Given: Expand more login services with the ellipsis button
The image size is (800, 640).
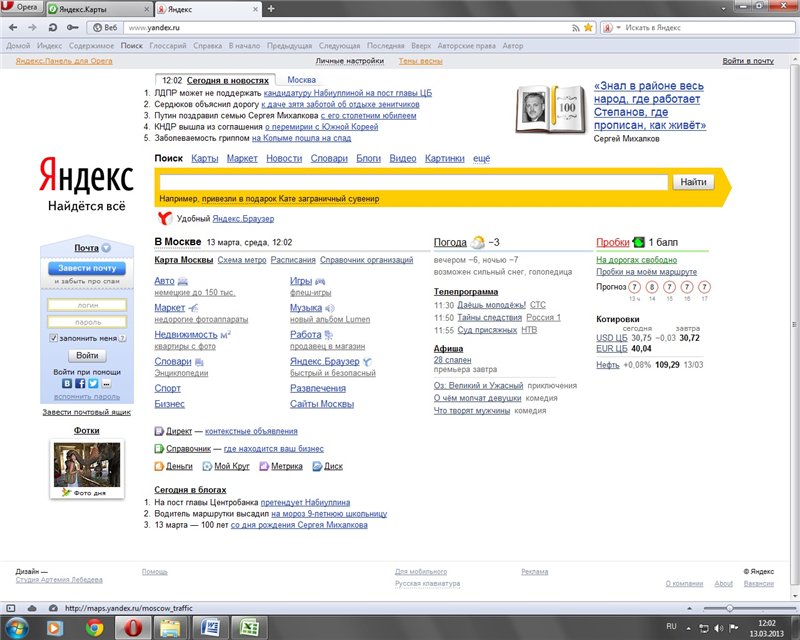Looking at the screenshot, I should click(106, 383).
